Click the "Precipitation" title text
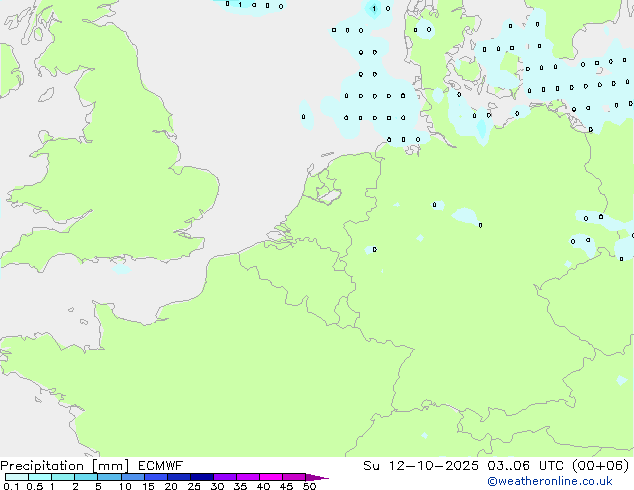Image resolution: width=634 pixels, height=490 pixels. (42, 466)
